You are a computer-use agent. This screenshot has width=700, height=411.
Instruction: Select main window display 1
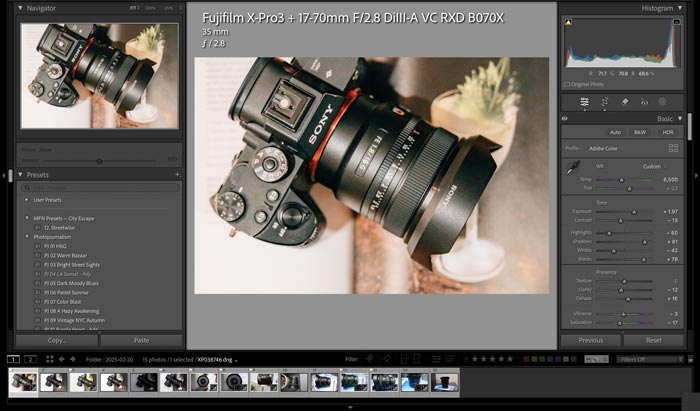coord(13,359)
